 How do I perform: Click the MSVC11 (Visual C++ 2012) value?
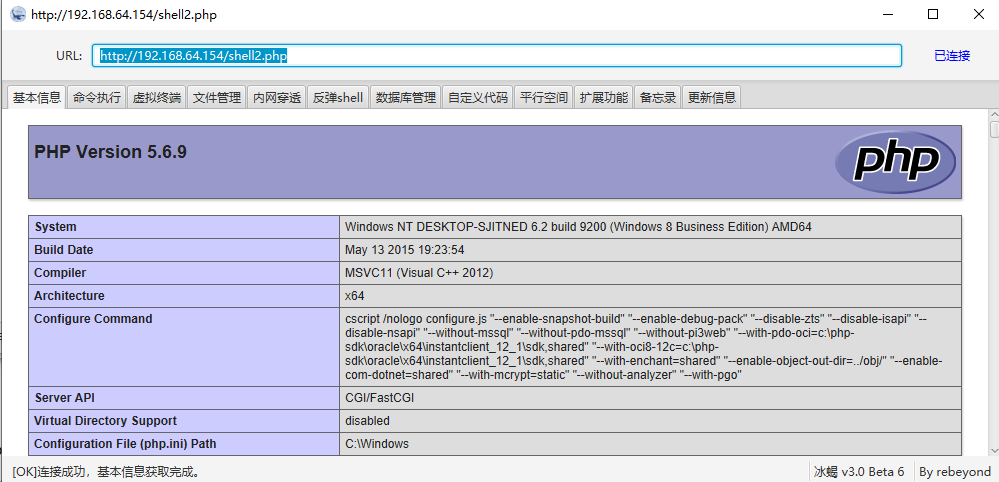coord(419,273)
